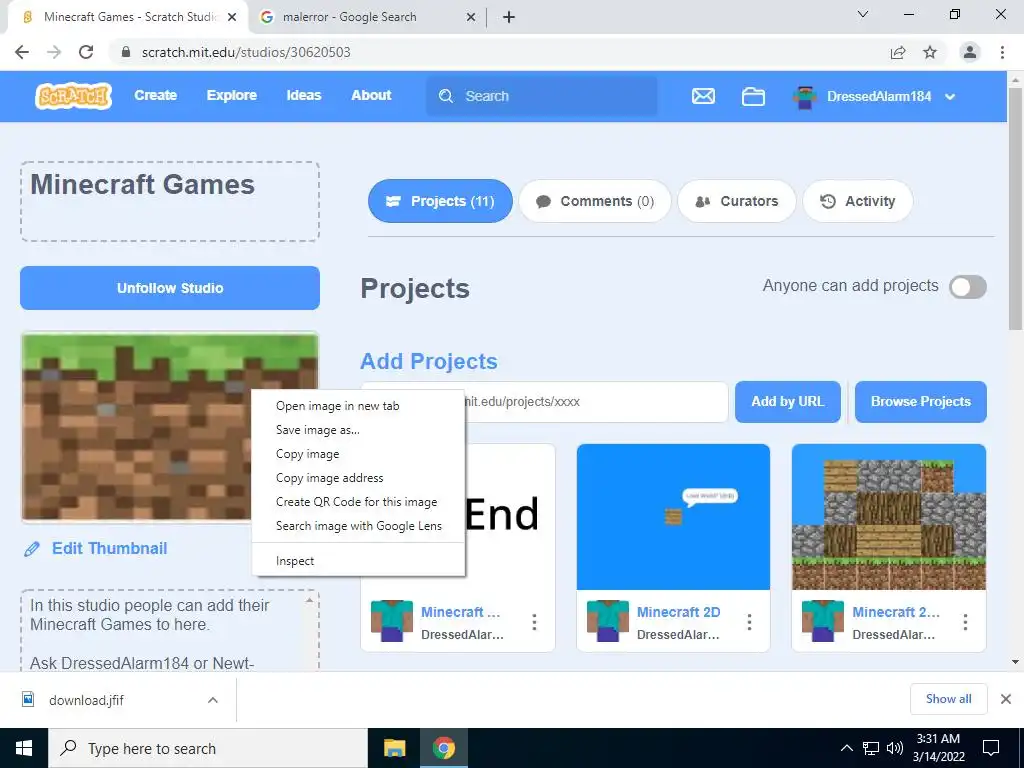Open About in Scratch navigation
This screenshot has width=1024, height=768.
point(372,95)
